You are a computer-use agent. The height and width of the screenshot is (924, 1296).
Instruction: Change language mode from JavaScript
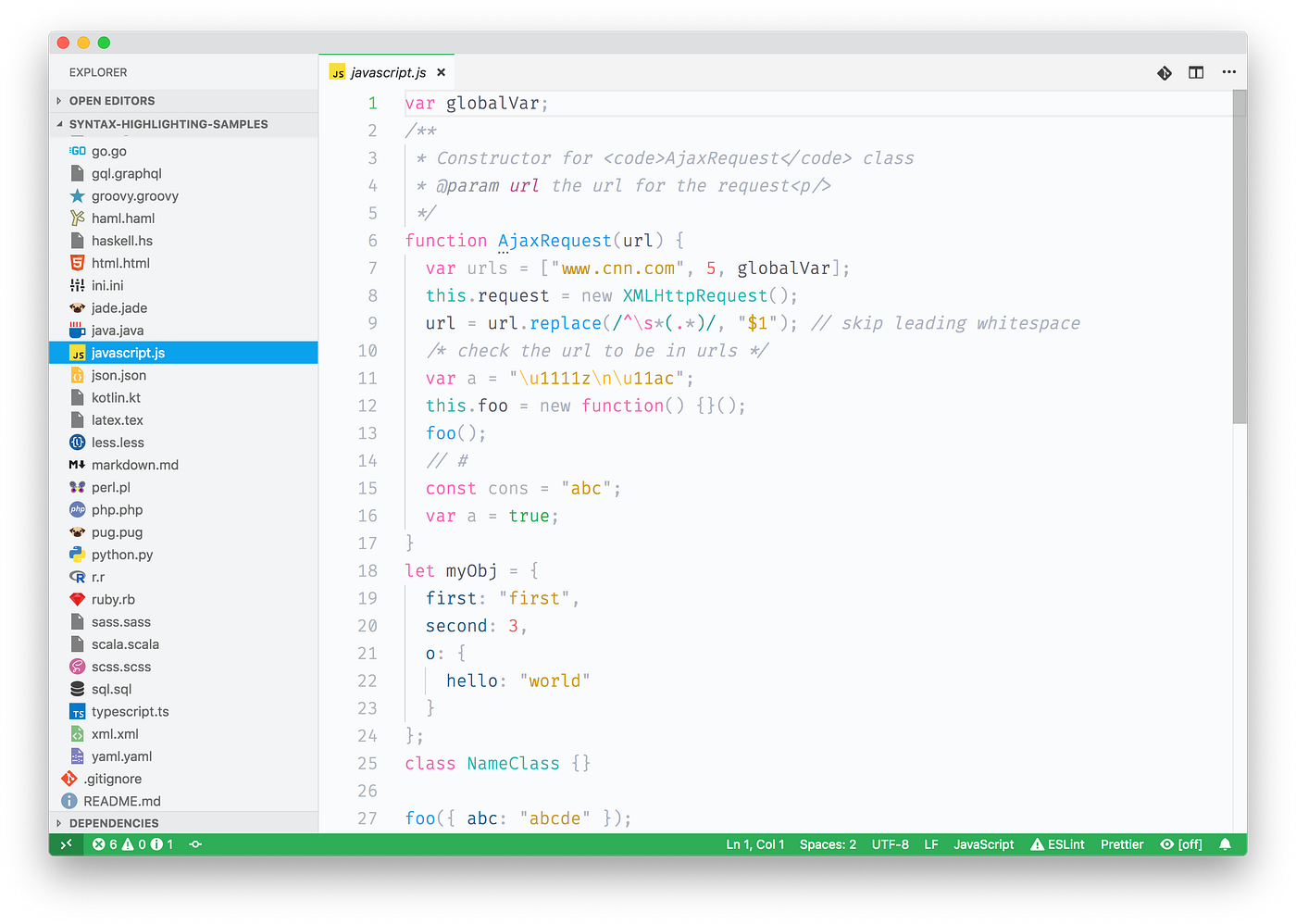pos(983,843)
